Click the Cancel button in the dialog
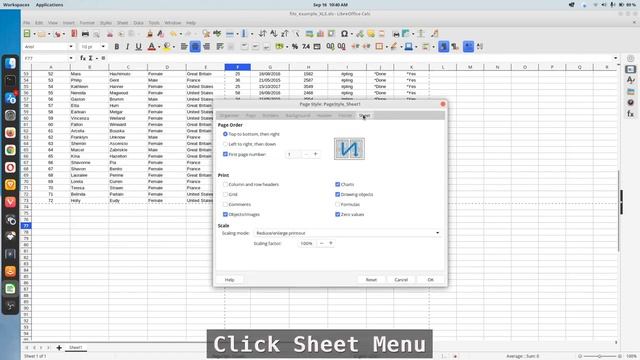 [x=401, y=280]
